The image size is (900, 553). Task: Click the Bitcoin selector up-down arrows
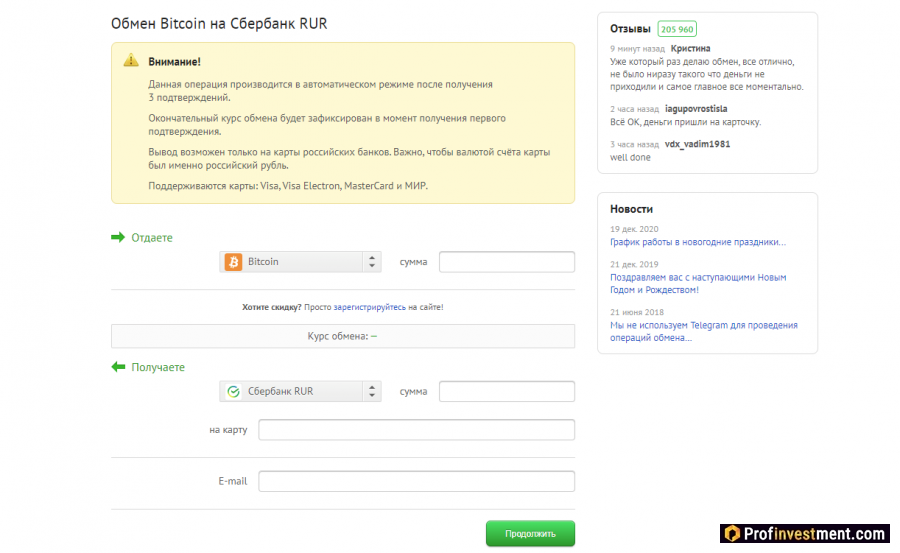tap(372, 262)
